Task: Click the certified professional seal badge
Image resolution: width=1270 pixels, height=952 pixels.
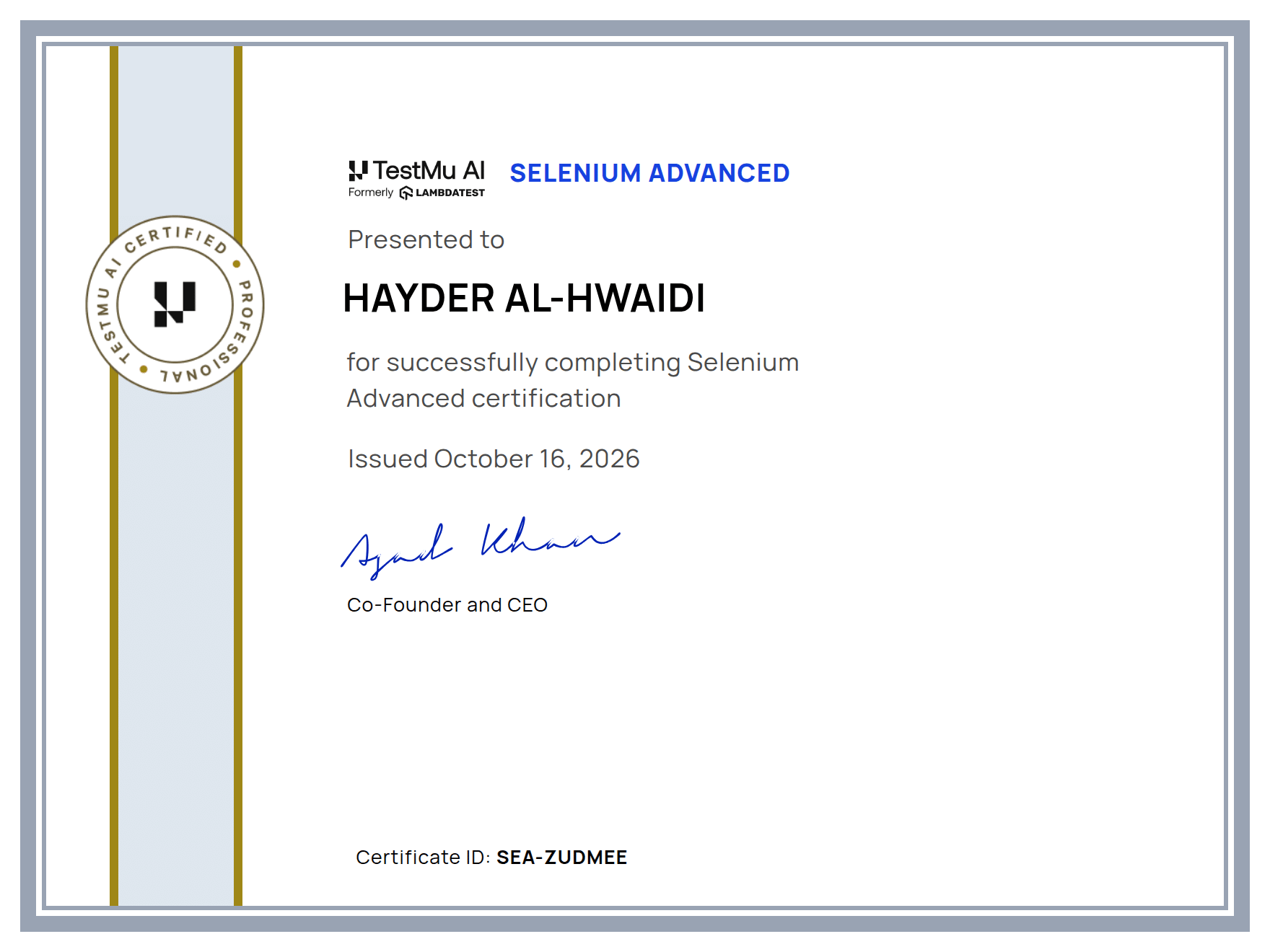Action: coord(175,304)
